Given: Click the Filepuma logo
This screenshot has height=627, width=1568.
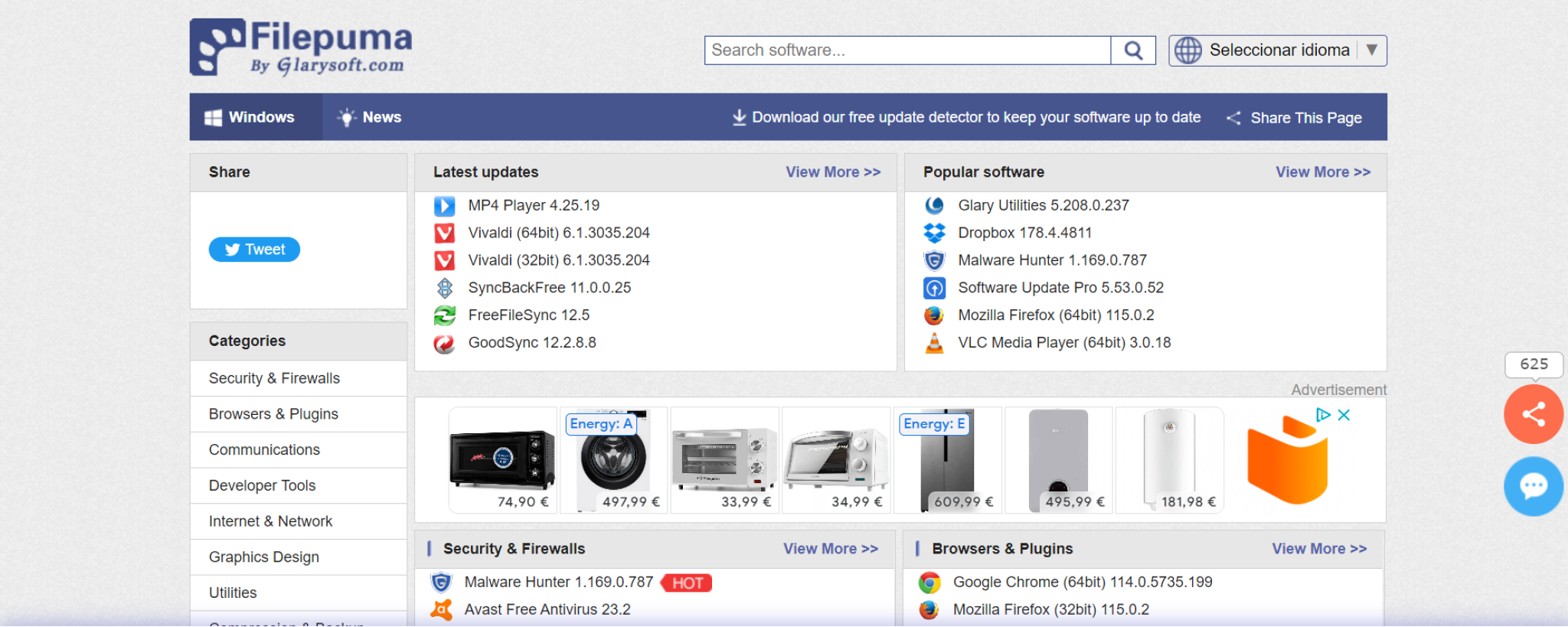Looking at the screenshot, I should 301,47.
